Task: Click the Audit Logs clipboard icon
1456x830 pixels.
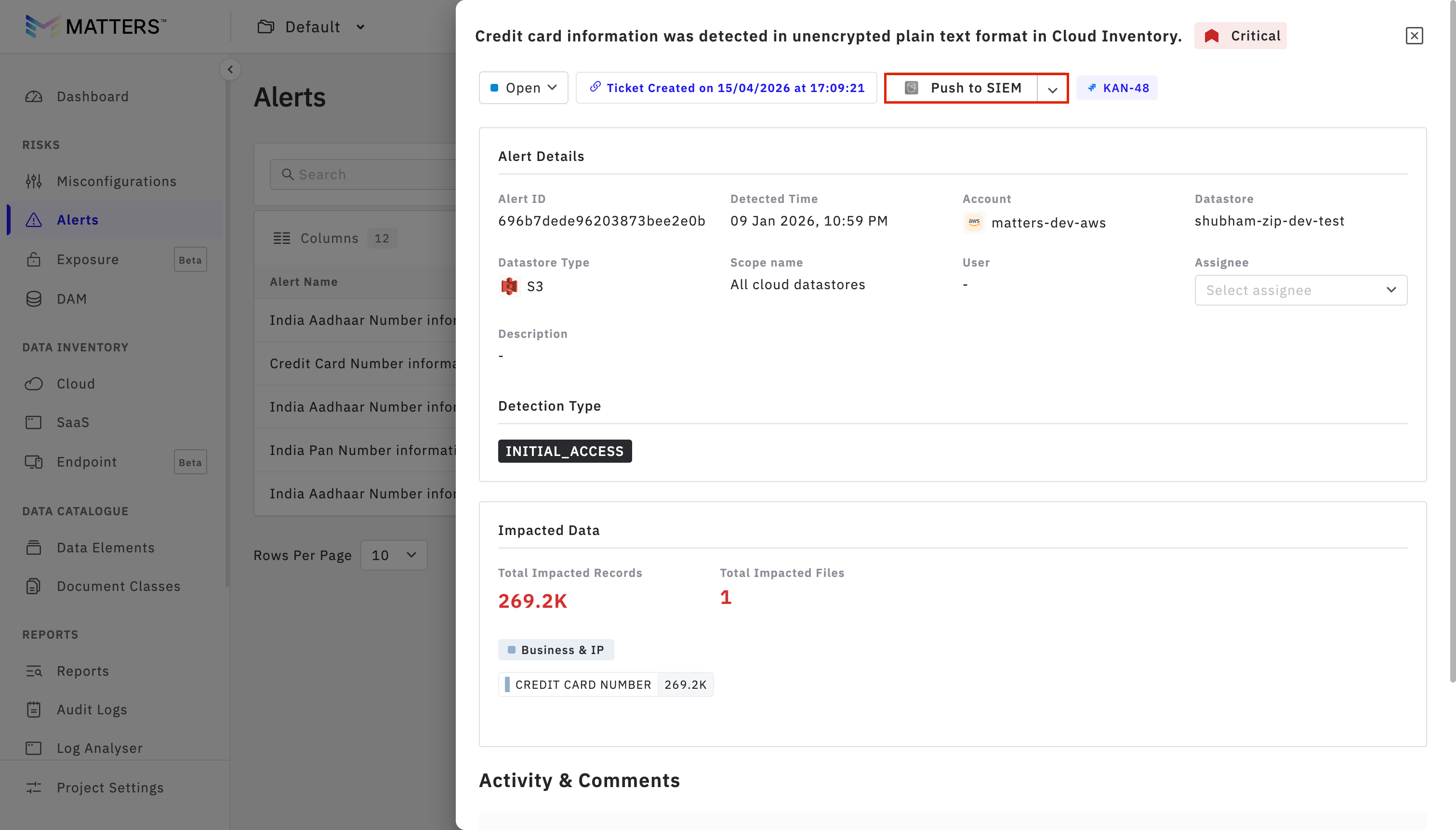Action: point(34,710)
